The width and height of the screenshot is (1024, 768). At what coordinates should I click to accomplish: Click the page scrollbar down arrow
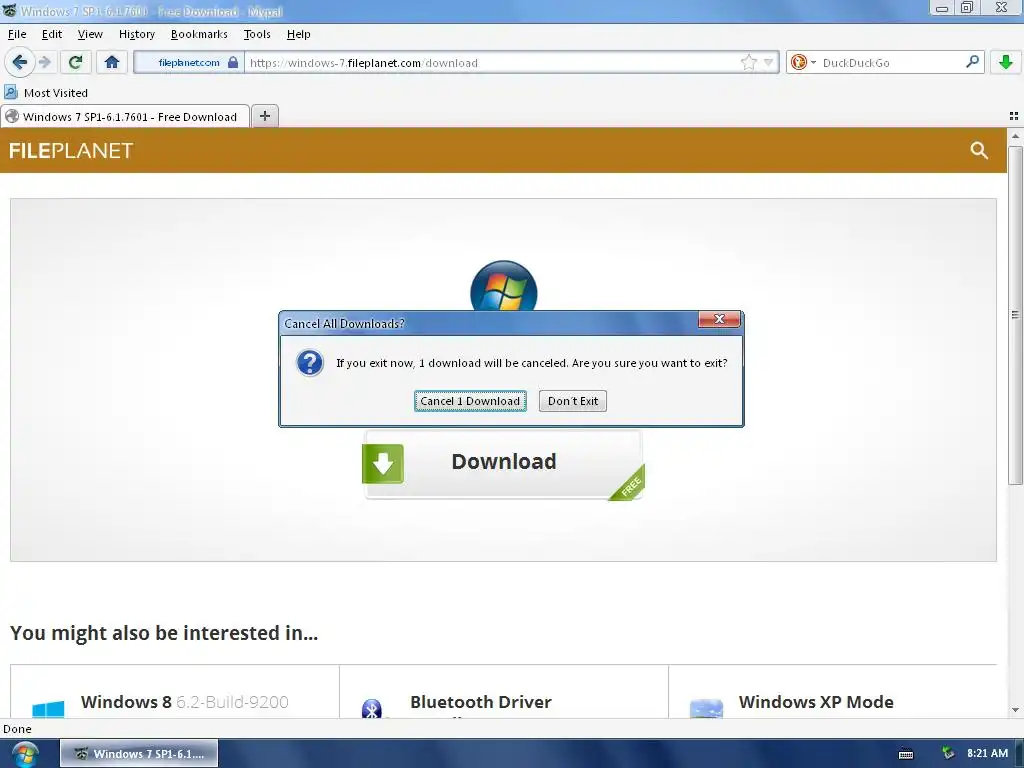[1015, 710]
